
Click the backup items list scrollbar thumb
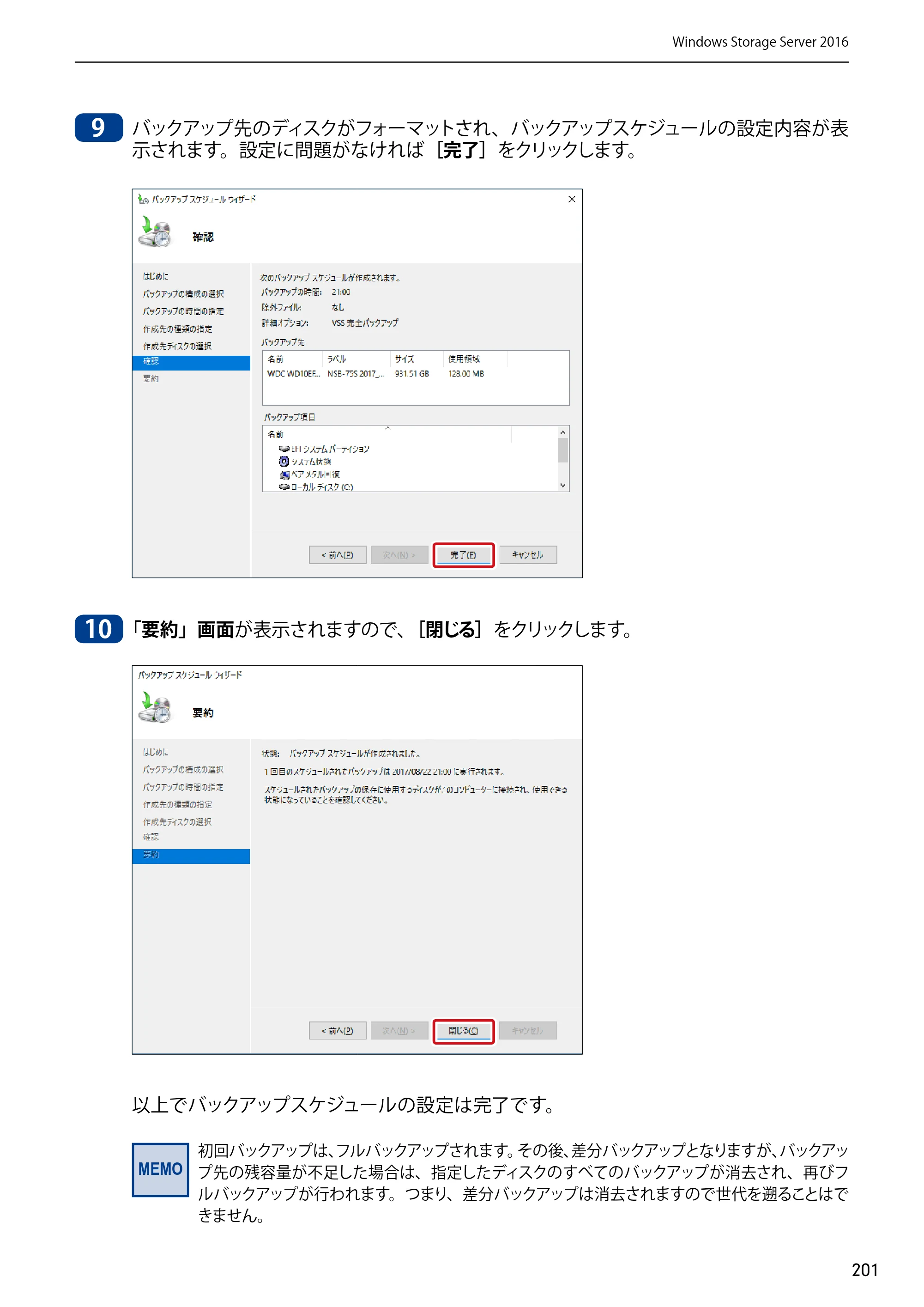[x=563, y=450]
